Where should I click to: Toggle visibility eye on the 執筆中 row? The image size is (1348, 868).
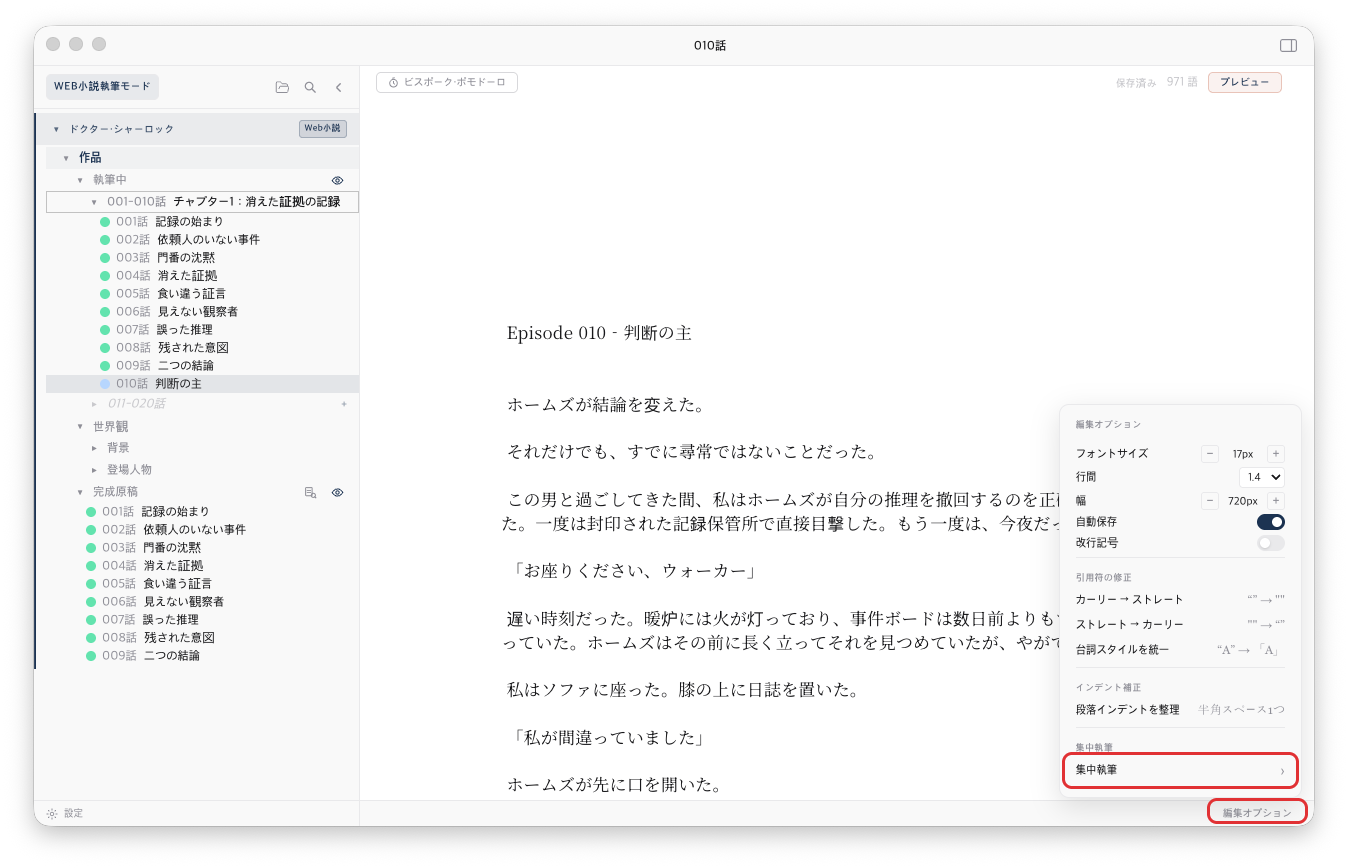pyautogui.click(x=337, y=180)
